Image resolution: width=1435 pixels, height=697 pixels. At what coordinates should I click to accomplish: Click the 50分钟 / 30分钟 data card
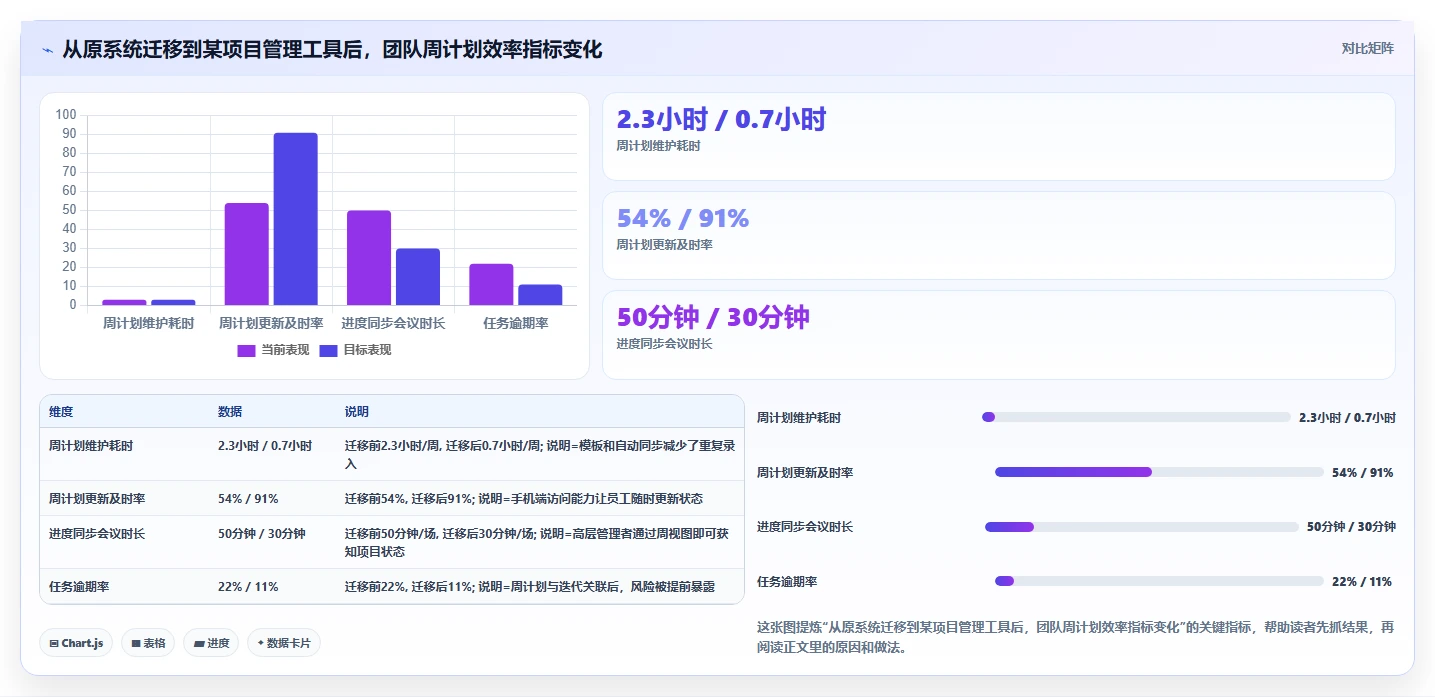[998, 335]
